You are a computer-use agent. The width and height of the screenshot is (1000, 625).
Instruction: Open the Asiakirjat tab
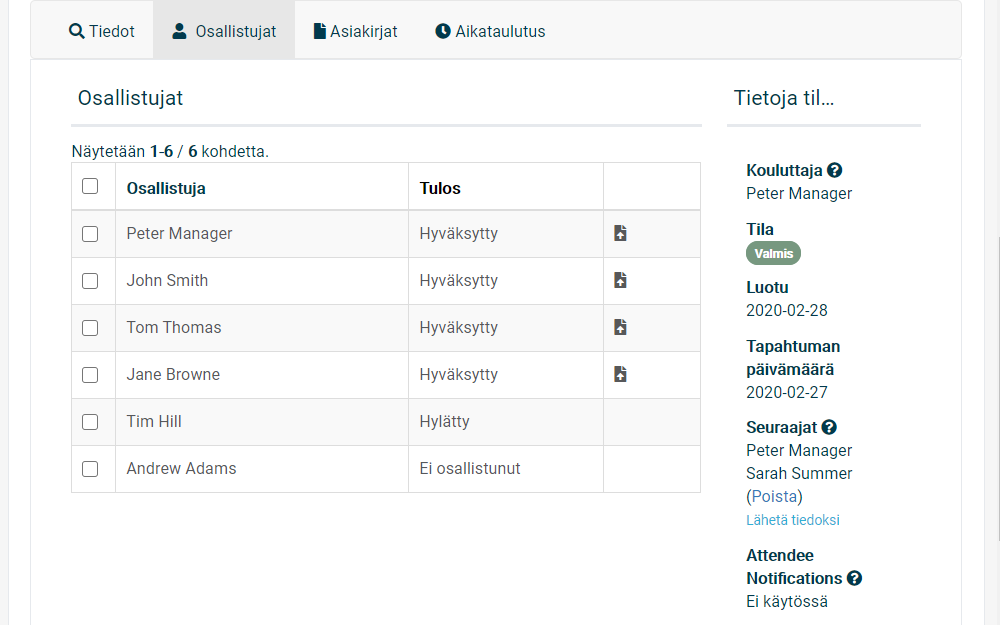[x=355, y=31]
